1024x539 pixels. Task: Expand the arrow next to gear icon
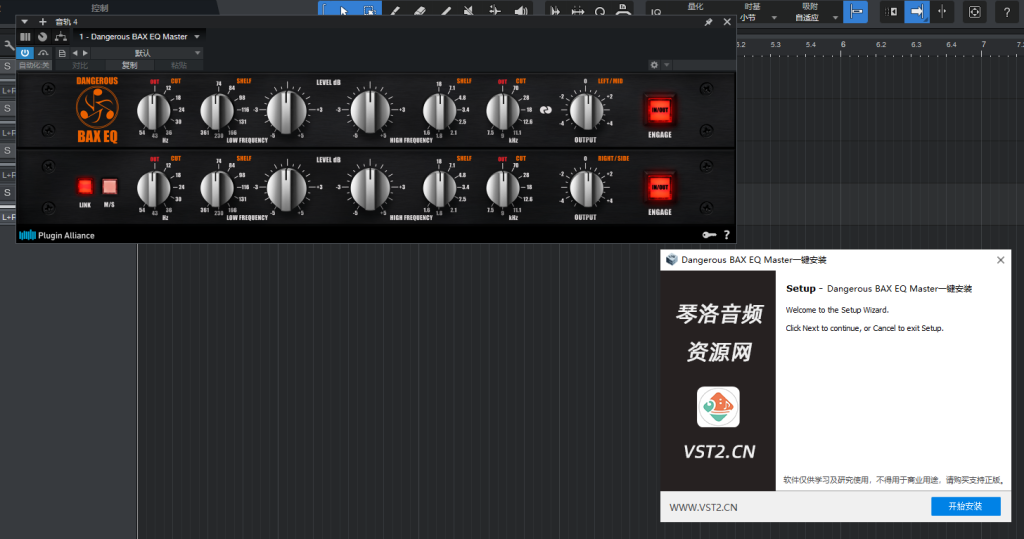pyautogui.click(x=667, y=65)
